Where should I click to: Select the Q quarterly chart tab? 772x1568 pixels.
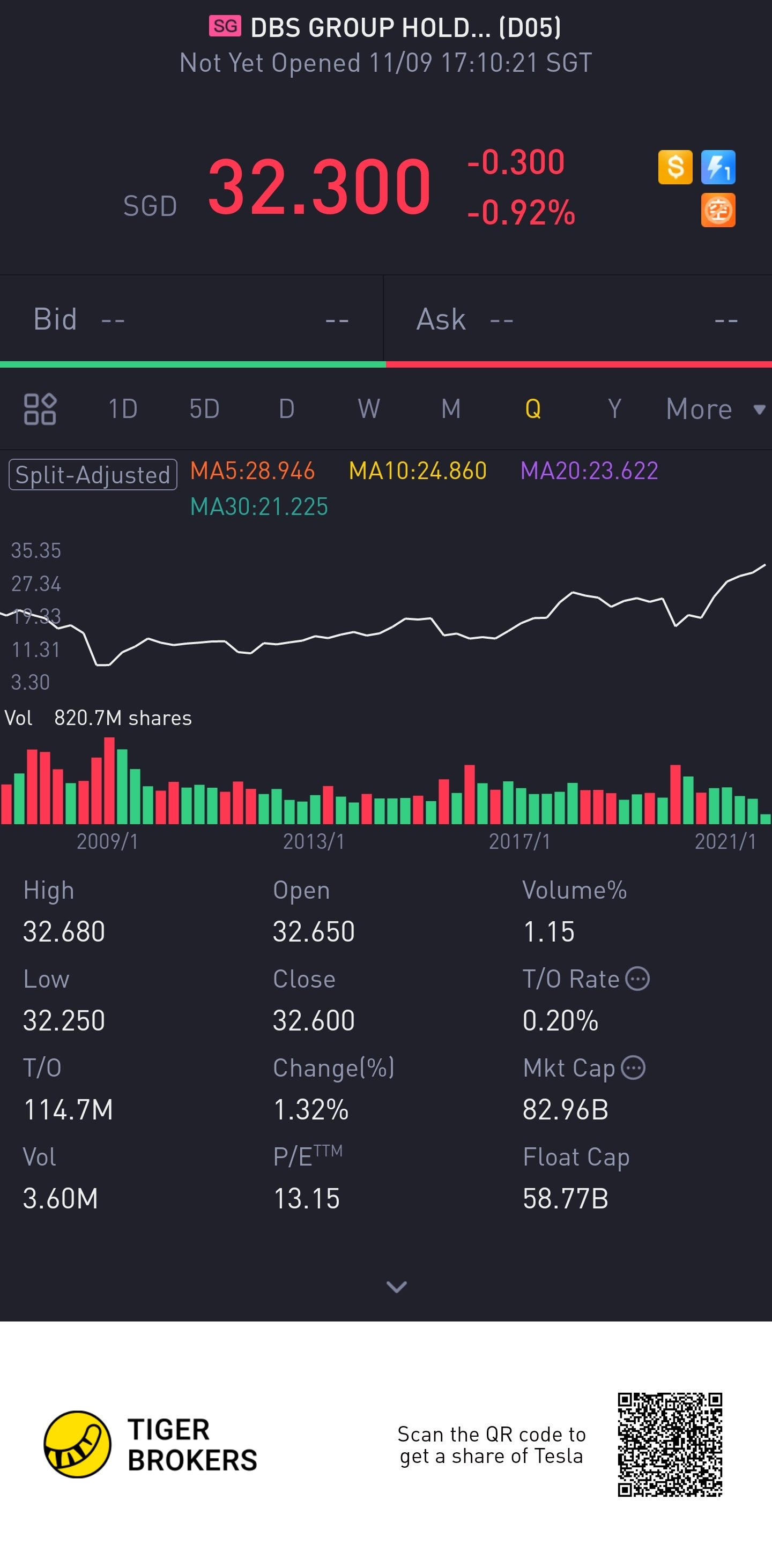pos(533,408)
